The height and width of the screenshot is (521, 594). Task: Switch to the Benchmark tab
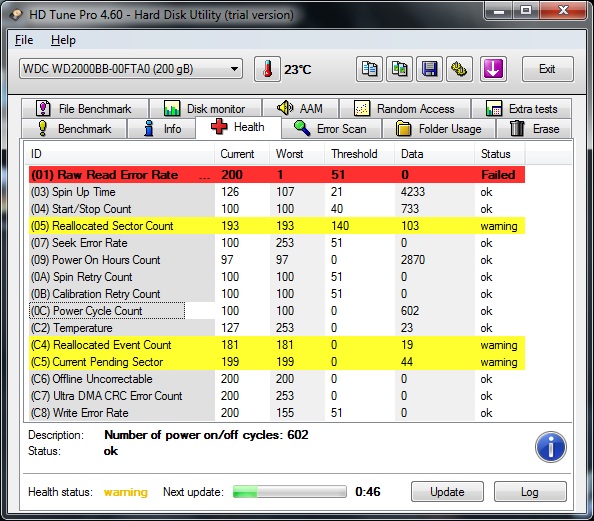tap(74, 128)
